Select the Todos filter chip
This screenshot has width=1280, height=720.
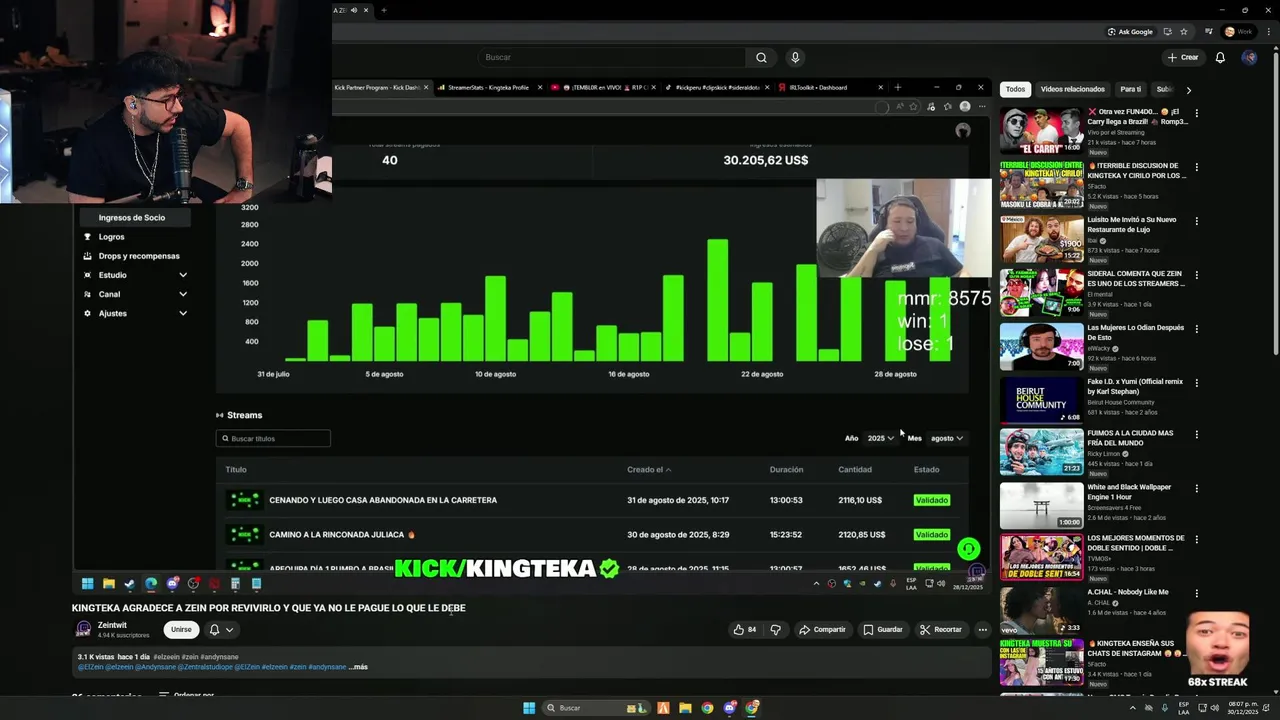tap(1015, 89)
